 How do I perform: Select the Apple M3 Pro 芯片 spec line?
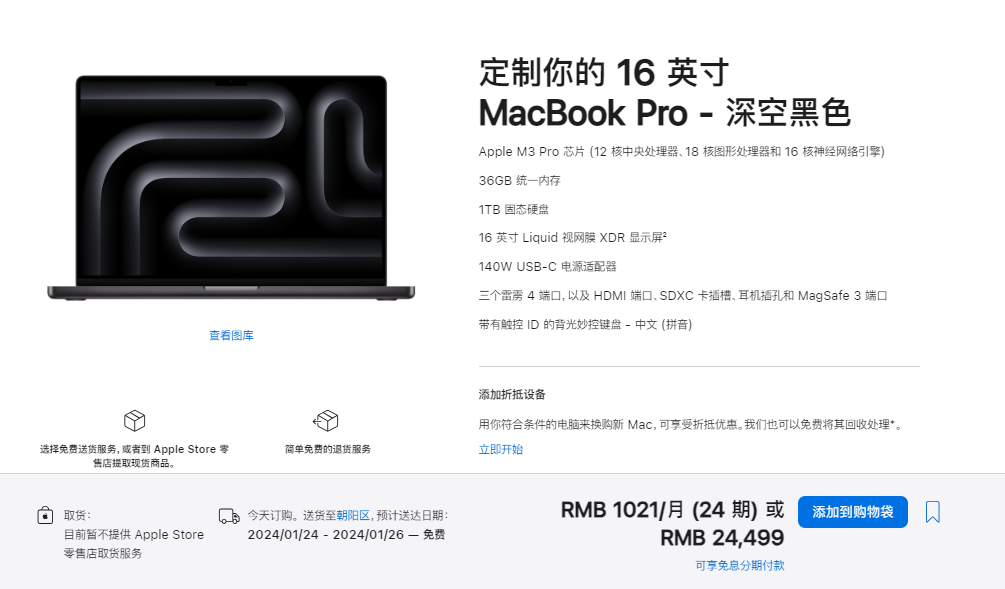pos(681,152)
